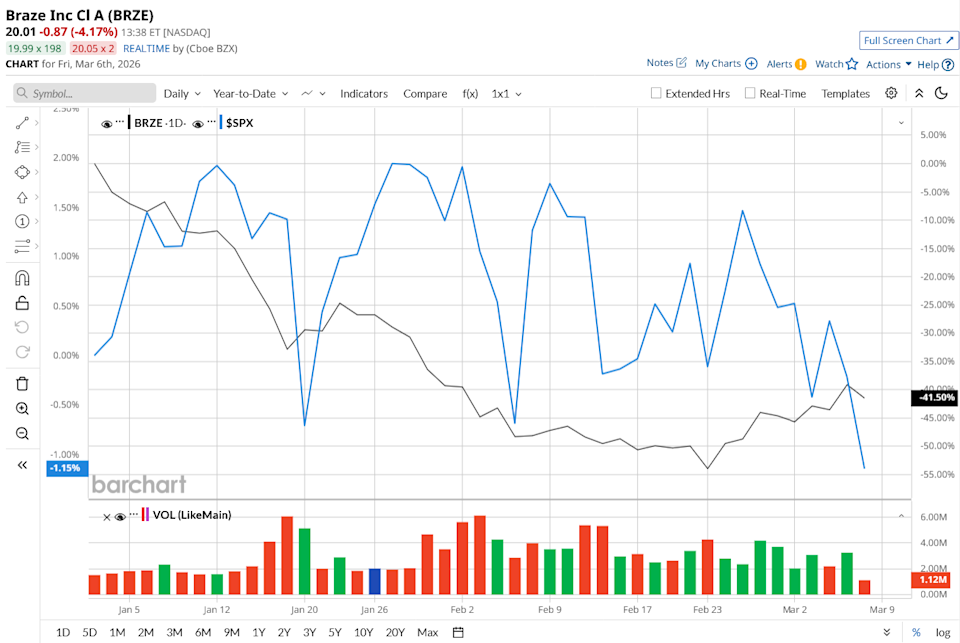Expand the Year-to-Date period dropdown
This screenshot has height=643, width=960.
click(250, 93)
